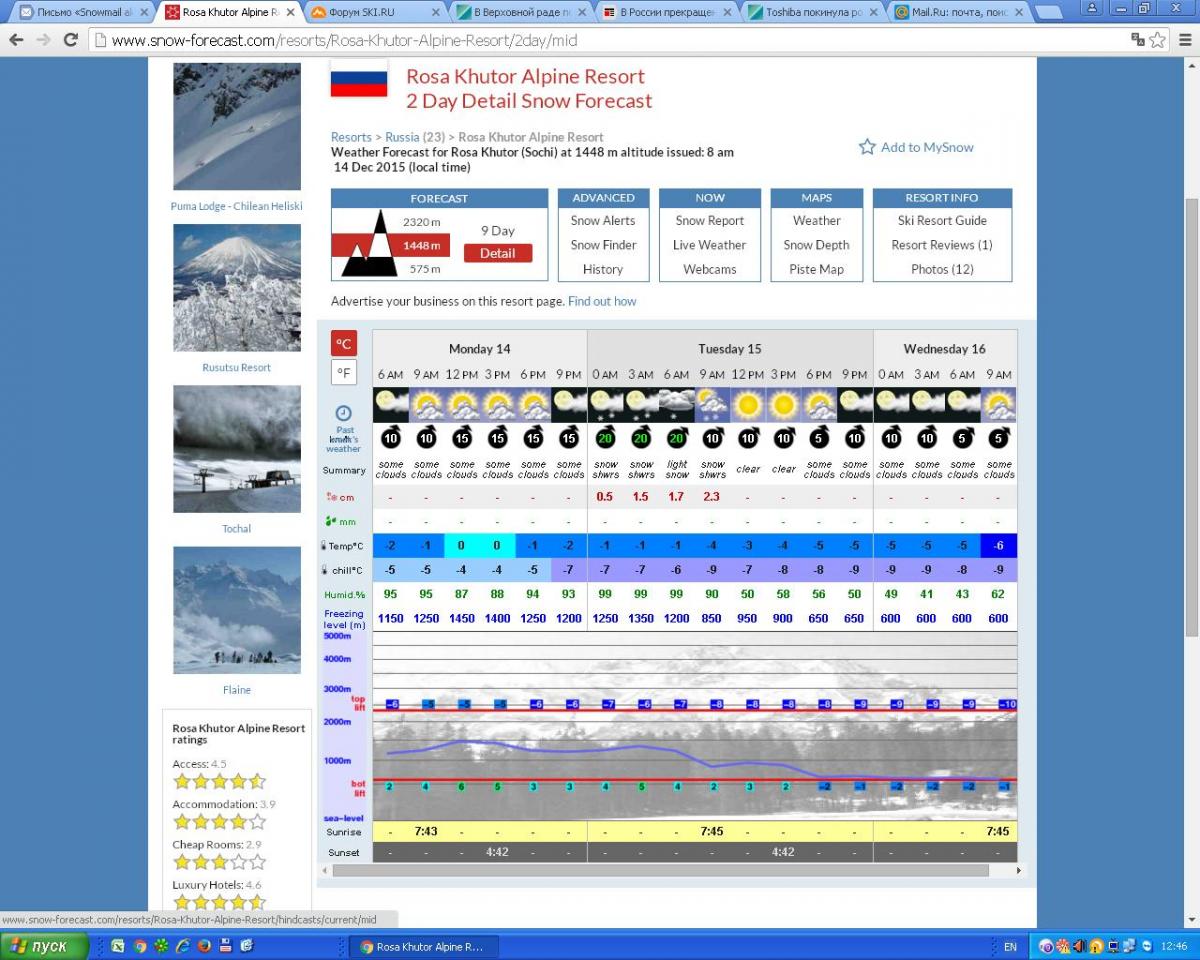Open the Piste Map link
Screen dimensions: 1200x960
point(817,269)
